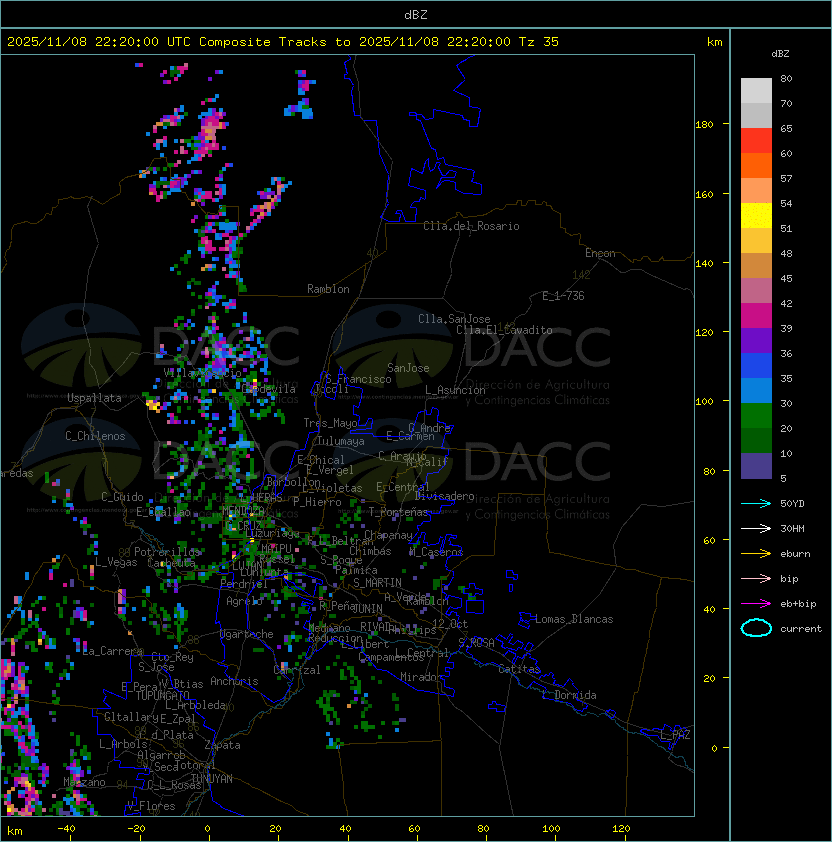Select the red 60 dBZ color swatch
This screenshot has height=842, width=832.
point(756,141)
